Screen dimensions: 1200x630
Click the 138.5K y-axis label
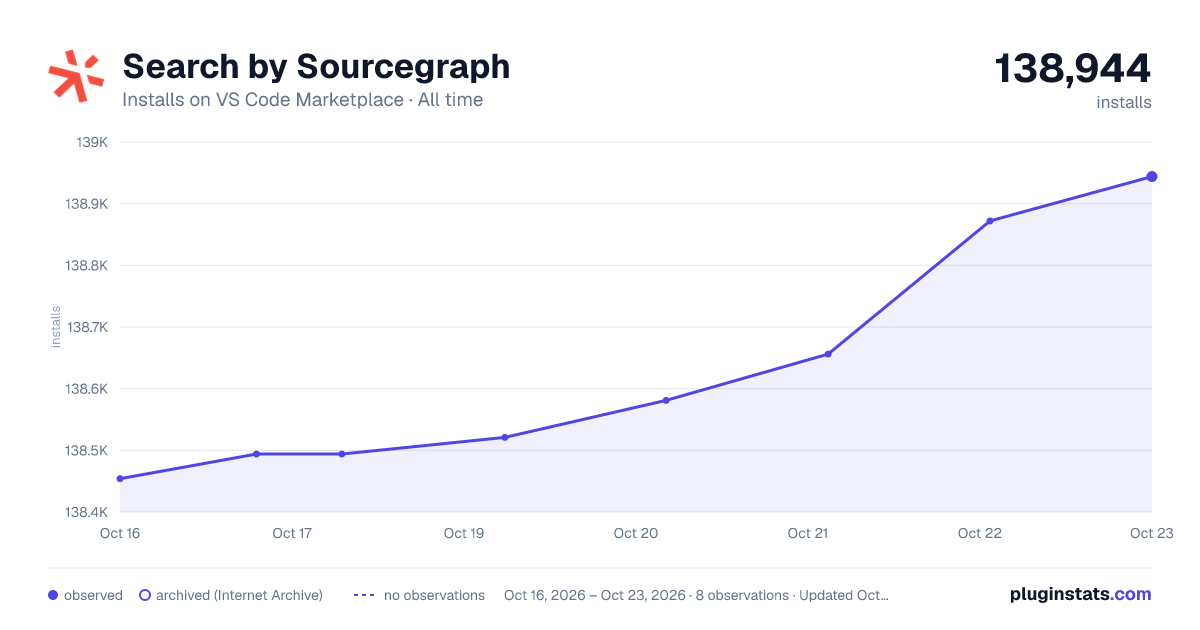[87, 451]
